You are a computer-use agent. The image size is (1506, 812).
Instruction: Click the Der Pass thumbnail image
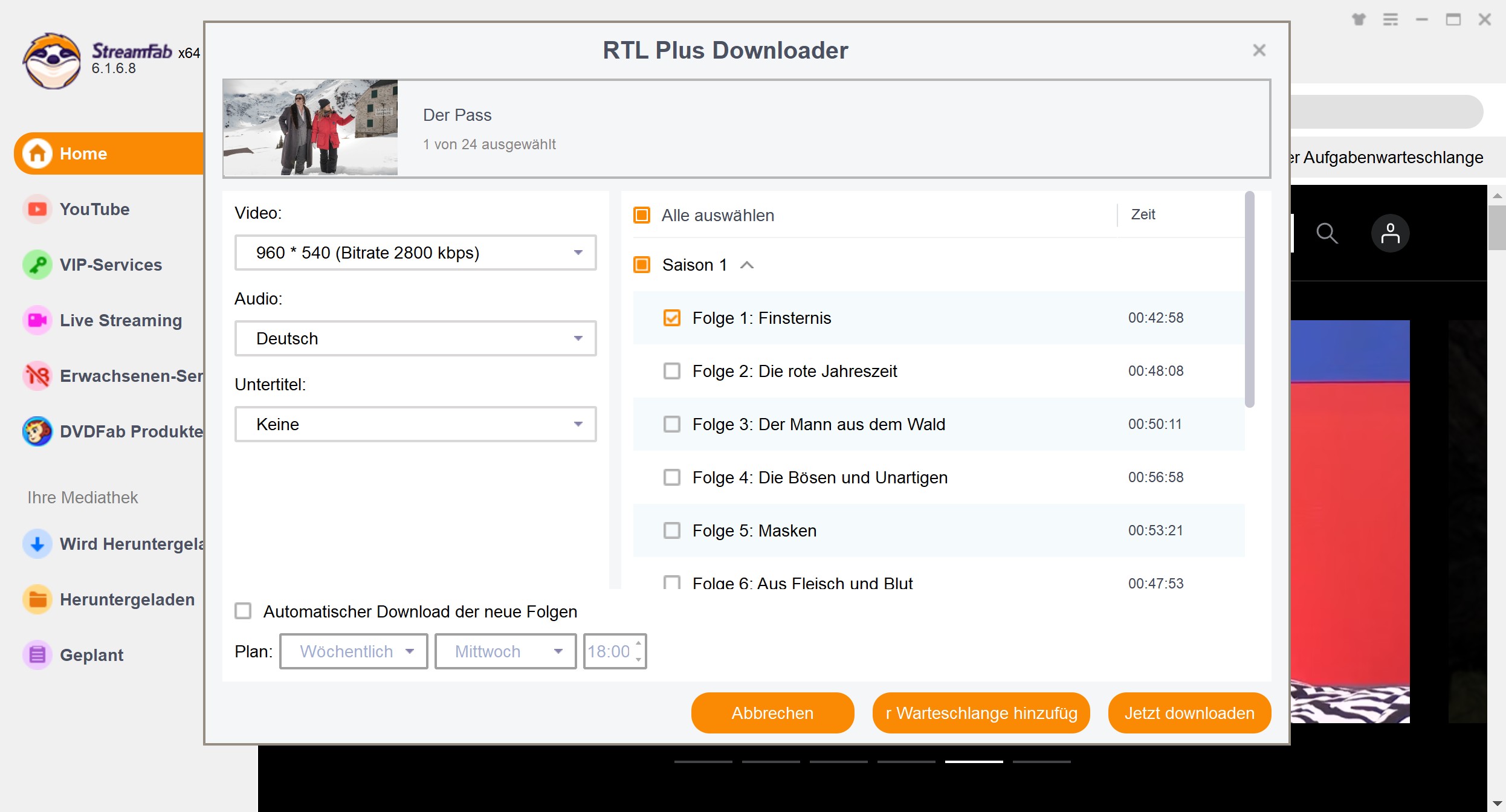click(x=311, y=127)
